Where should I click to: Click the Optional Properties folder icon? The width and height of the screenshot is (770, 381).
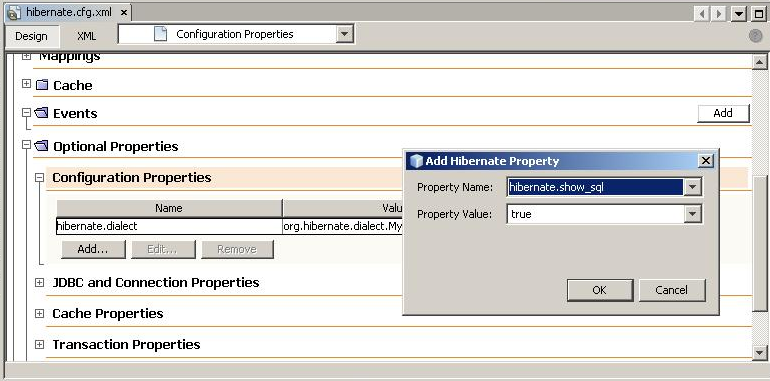pyautogui.click(x=42, y=146)
